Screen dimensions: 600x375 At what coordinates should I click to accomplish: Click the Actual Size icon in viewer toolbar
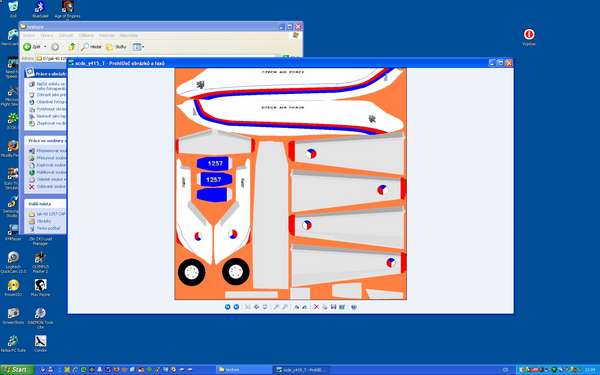(x=256, y=307)
